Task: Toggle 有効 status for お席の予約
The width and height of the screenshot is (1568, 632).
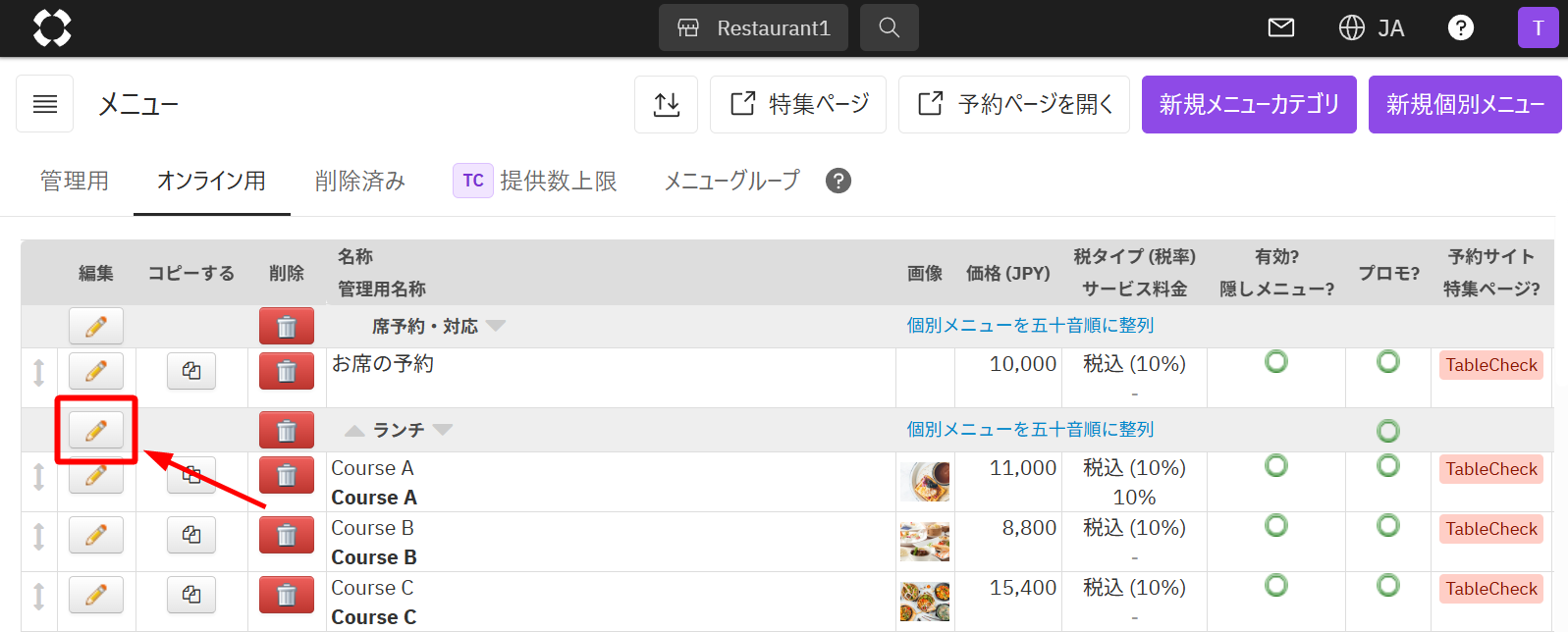Action: 1276,362
